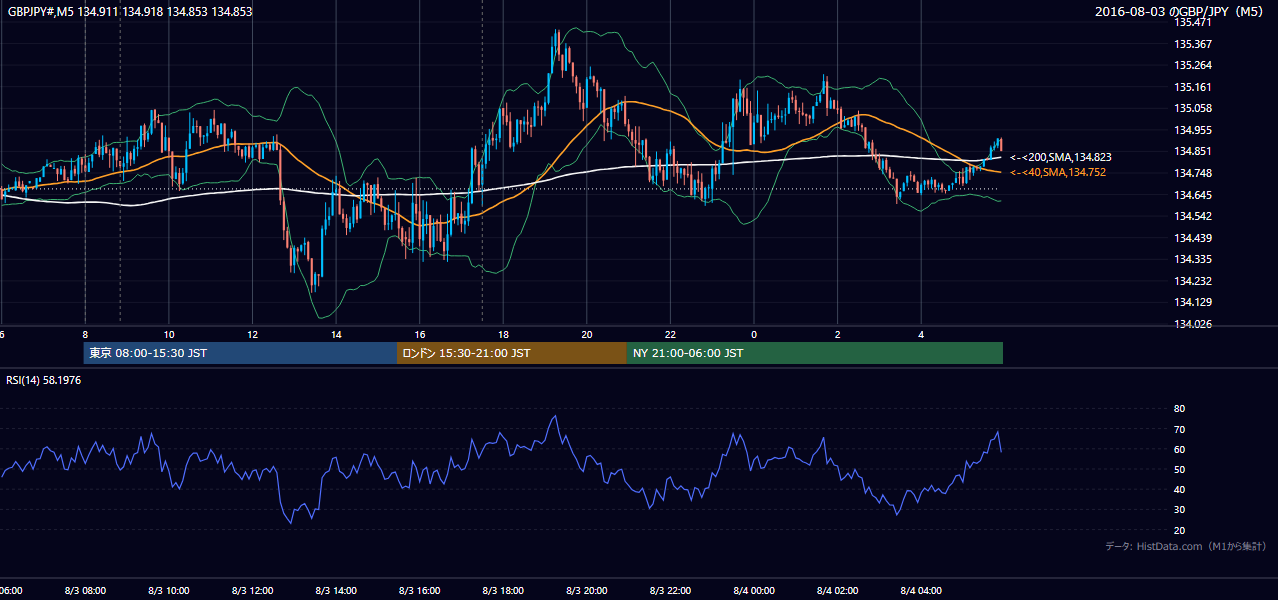Click the 8/3 08:00 bottom time label
Image resolution: width=1278 pixels, height=600 pixels.
click(85, 591)
